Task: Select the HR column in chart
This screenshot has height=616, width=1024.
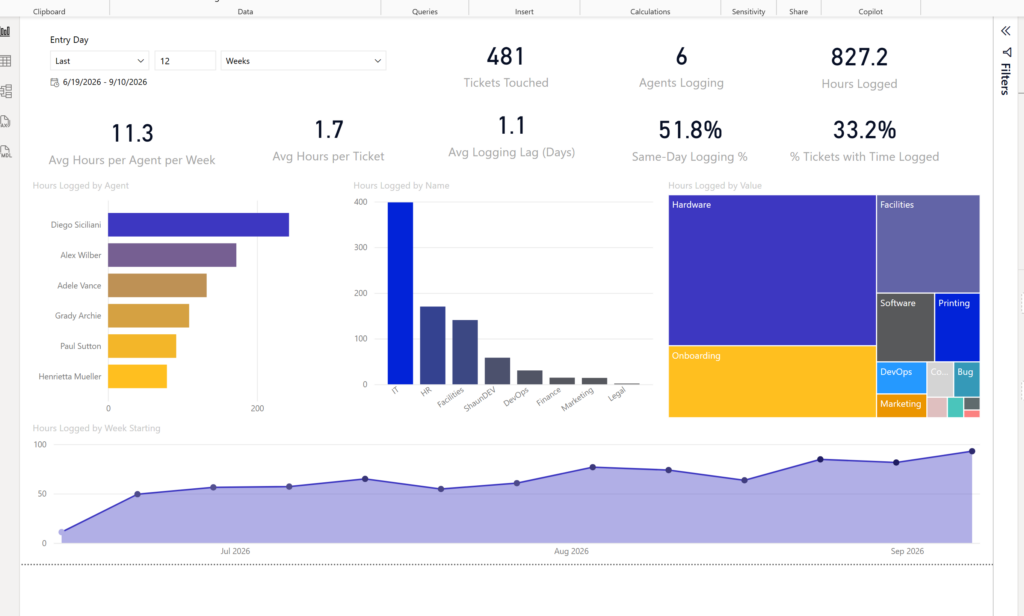Action: click(432, 346)
